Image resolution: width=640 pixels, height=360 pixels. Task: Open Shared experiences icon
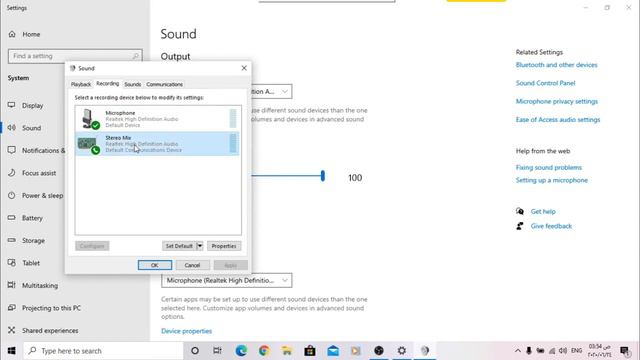point(11,330)
